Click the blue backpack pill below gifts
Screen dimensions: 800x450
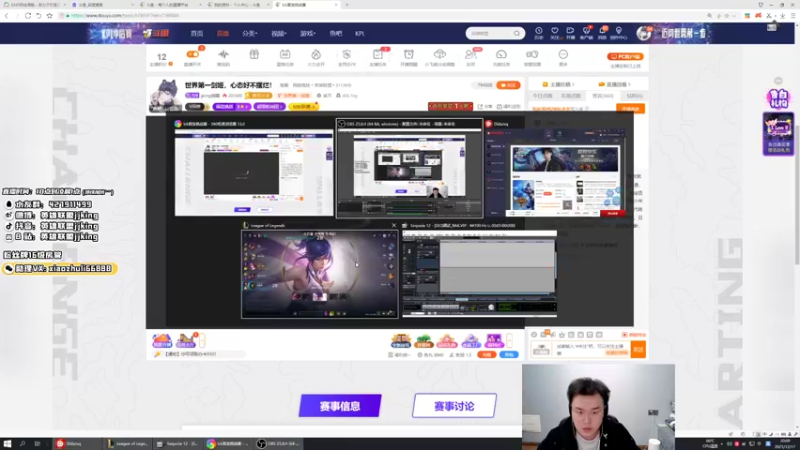(509, 355)
